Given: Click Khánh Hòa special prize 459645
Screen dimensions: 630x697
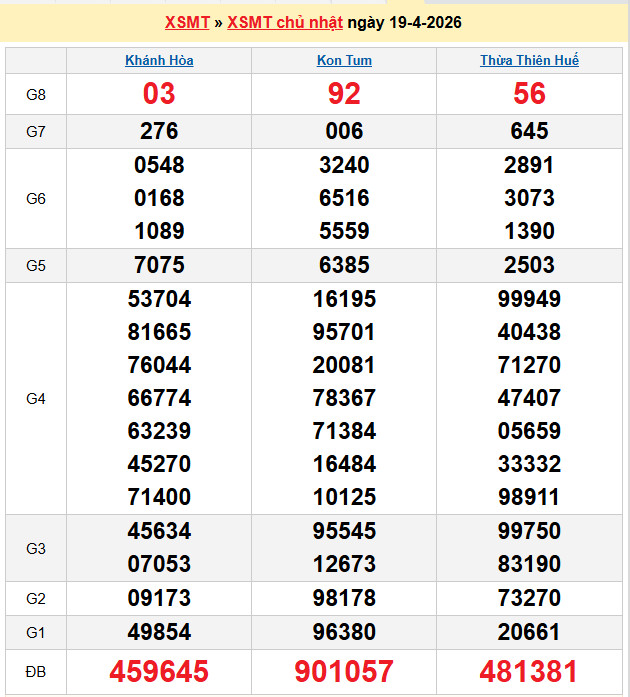Looking at the screenshot, I should [x=159, y=671].
